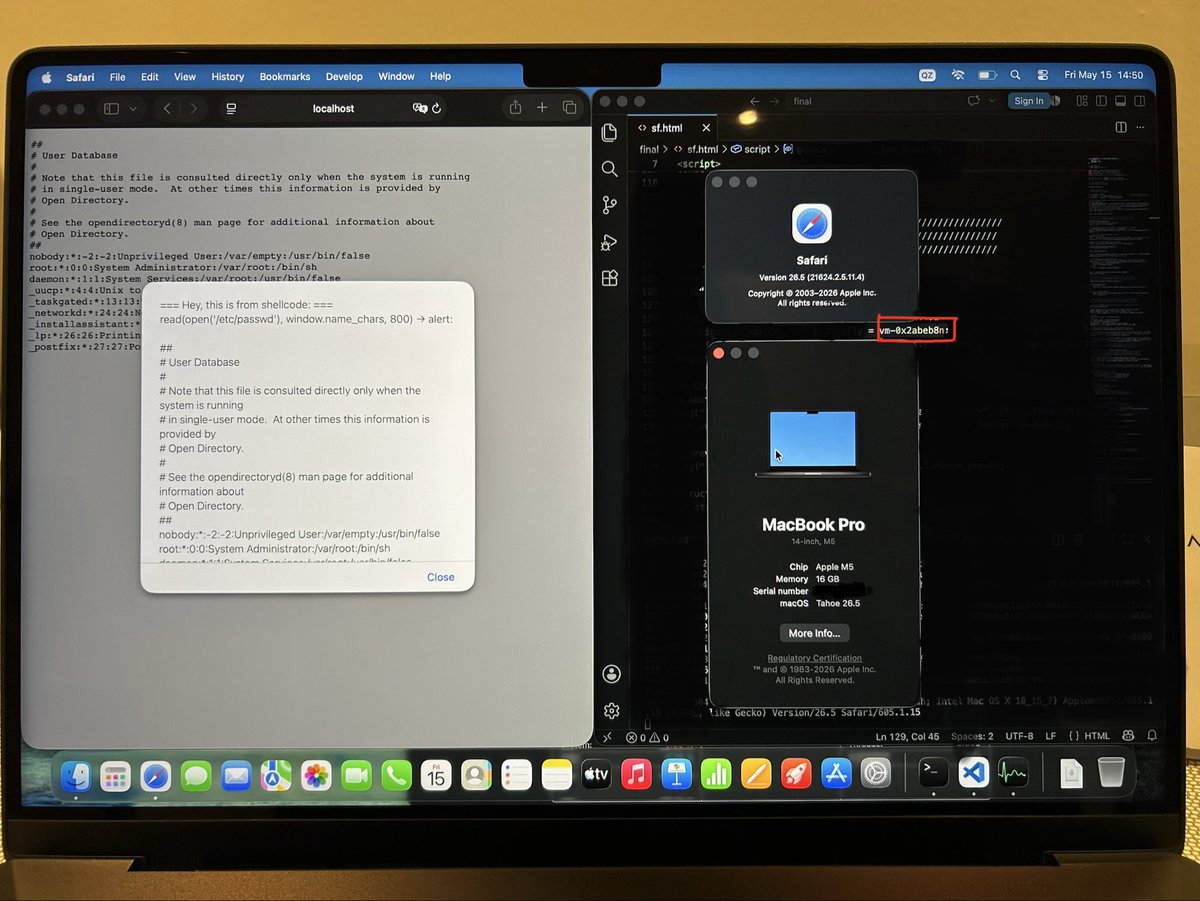
Task: Click the Safari page menu icon
Action: coord(231,108)
